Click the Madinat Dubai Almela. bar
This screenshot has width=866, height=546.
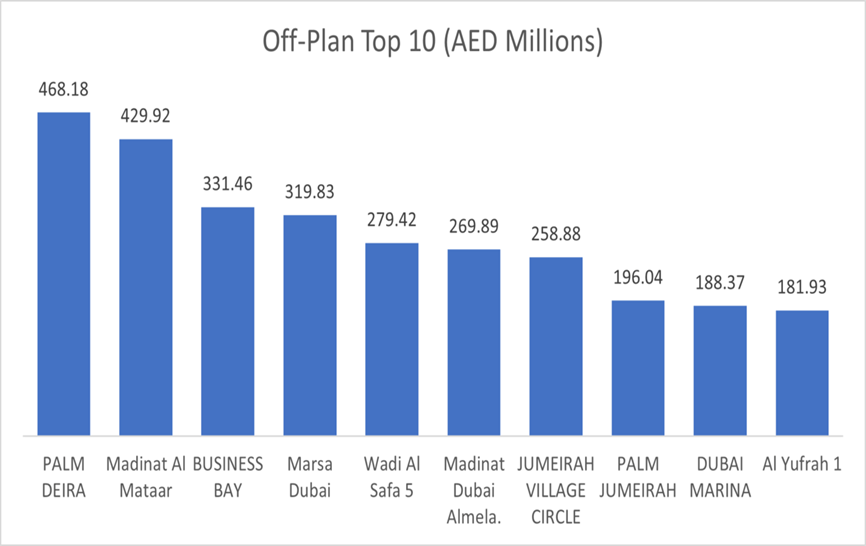coord(474,342)
